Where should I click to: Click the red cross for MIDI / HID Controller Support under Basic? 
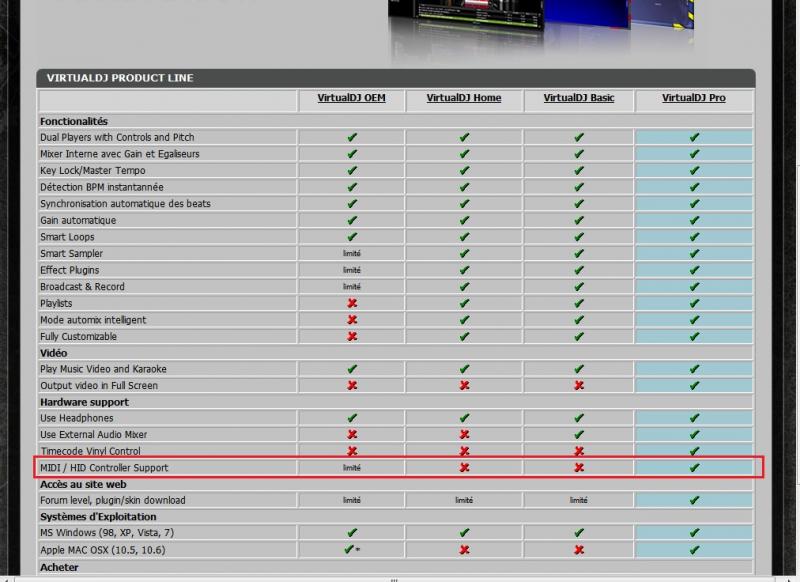click(x=579, y=467)
